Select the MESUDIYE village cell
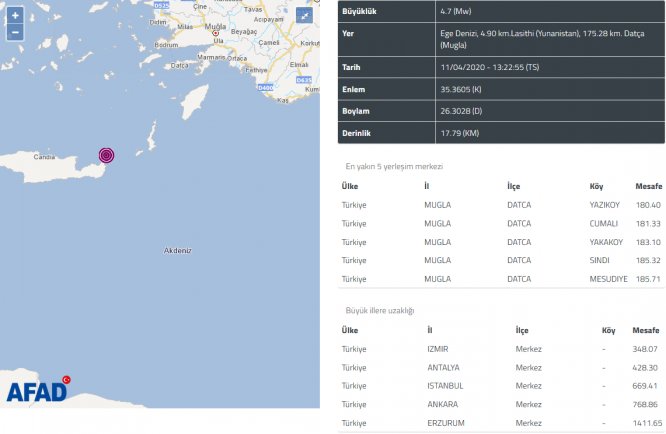This screenshot has height=434, width=666. (608, 279)
